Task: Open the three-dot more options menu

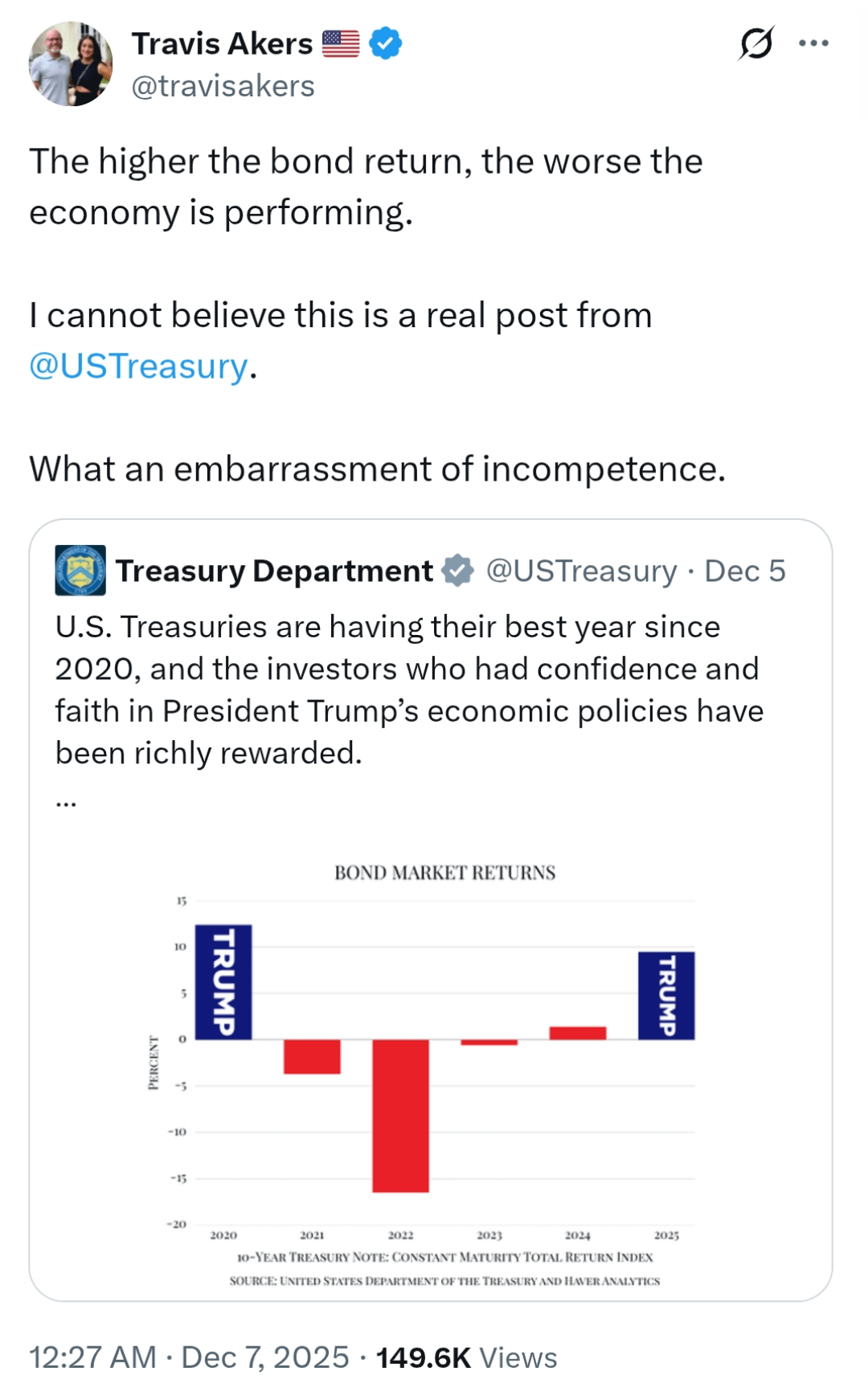Action: tap(813, 43)
